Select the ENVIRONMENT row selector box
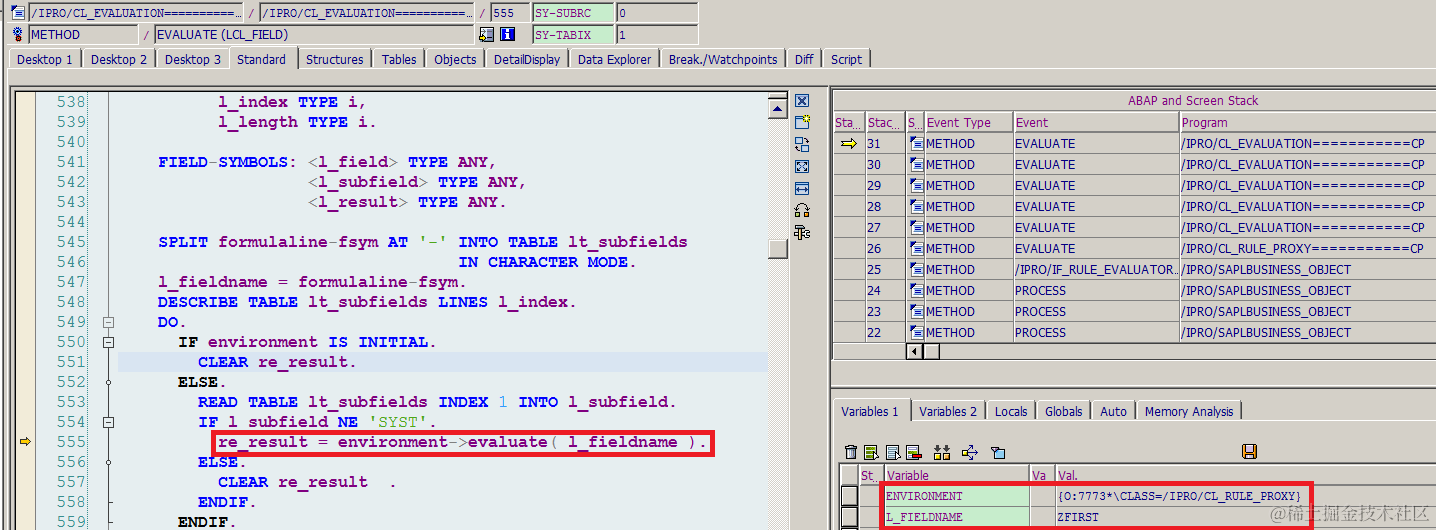This screenshot has height=530, width=1436. pyautogui.click(x=849, y=496)
